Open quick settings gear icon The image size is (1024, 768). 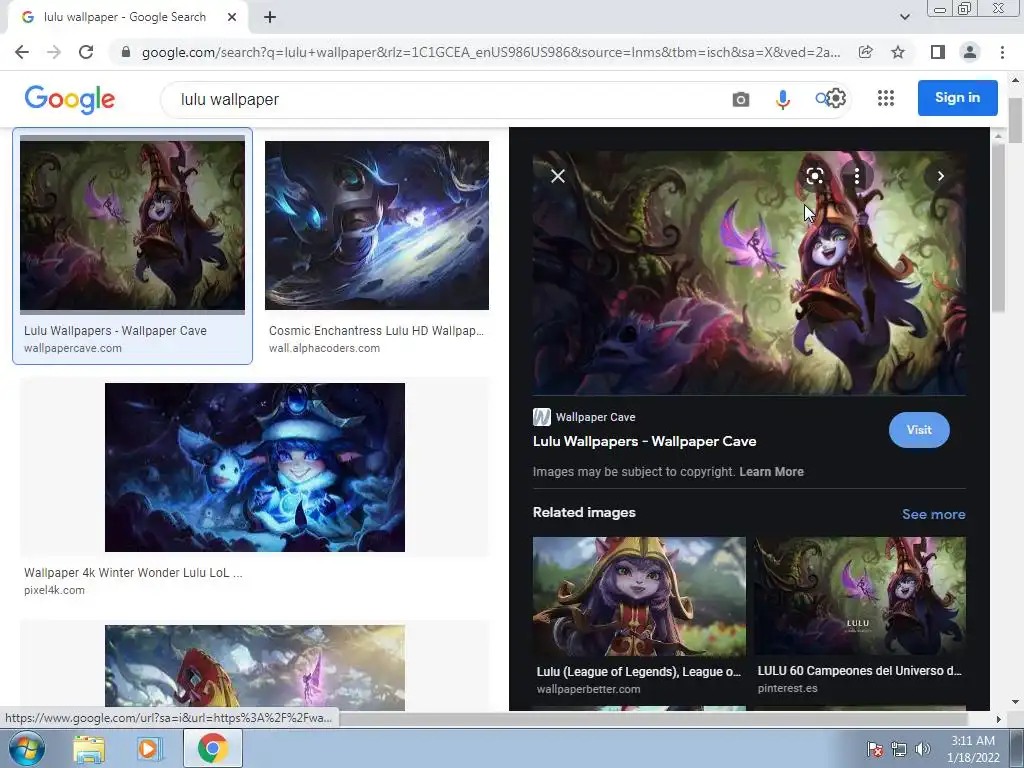pos(836,98)
